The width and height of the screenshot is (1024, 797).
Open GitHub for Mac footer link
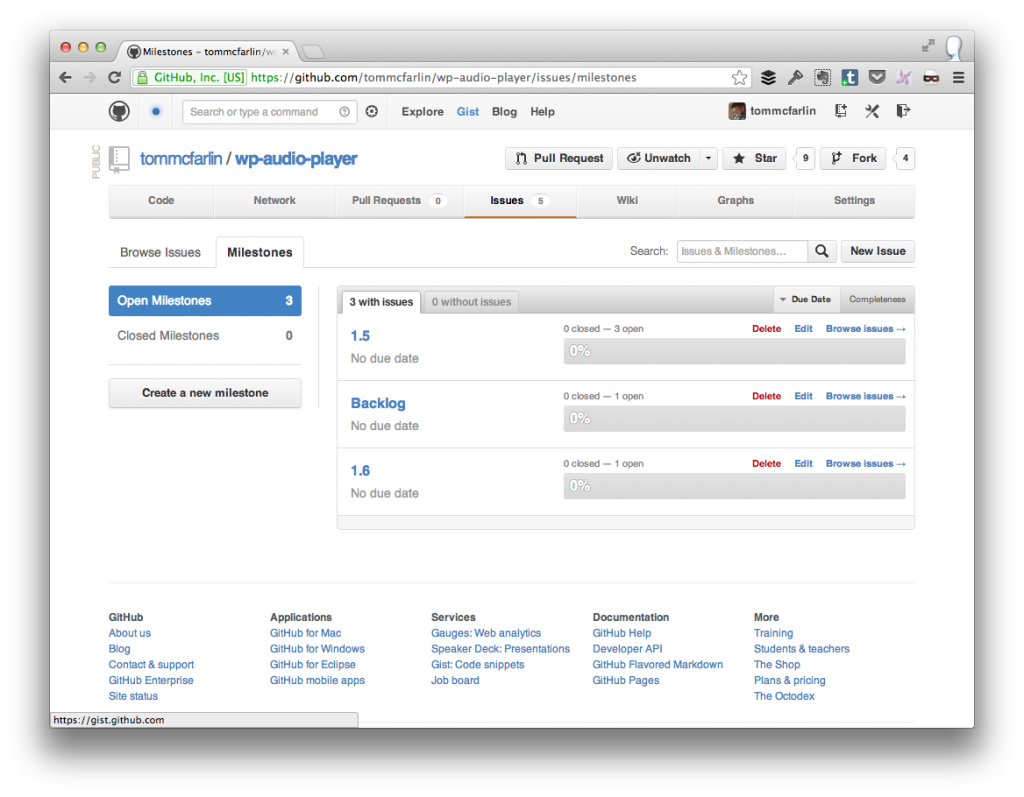305,633
